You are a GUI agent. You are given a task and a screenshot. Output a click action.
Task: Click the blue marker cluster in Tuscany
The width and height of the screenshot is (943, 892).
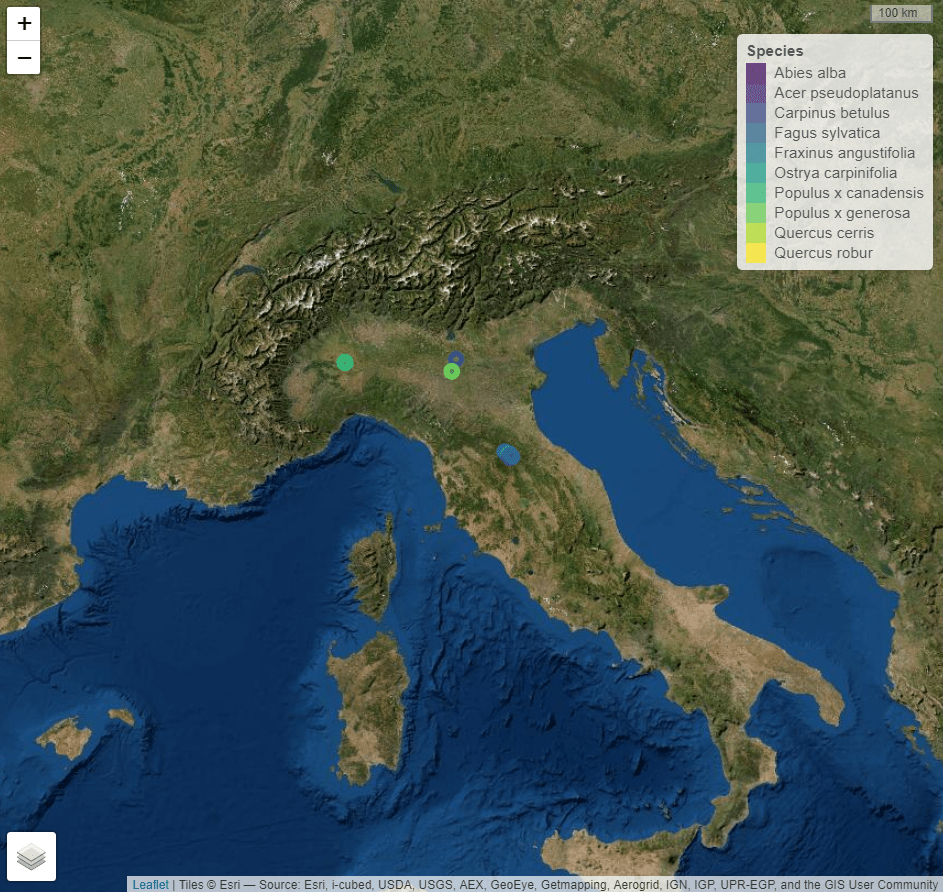509,455
